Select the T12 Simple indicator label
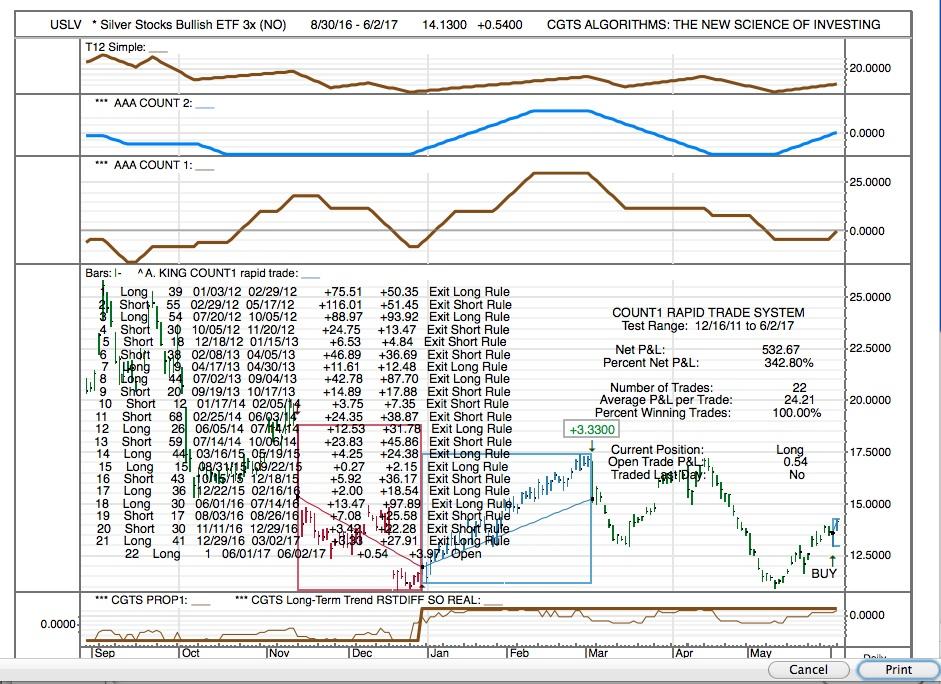 [118, 44]
